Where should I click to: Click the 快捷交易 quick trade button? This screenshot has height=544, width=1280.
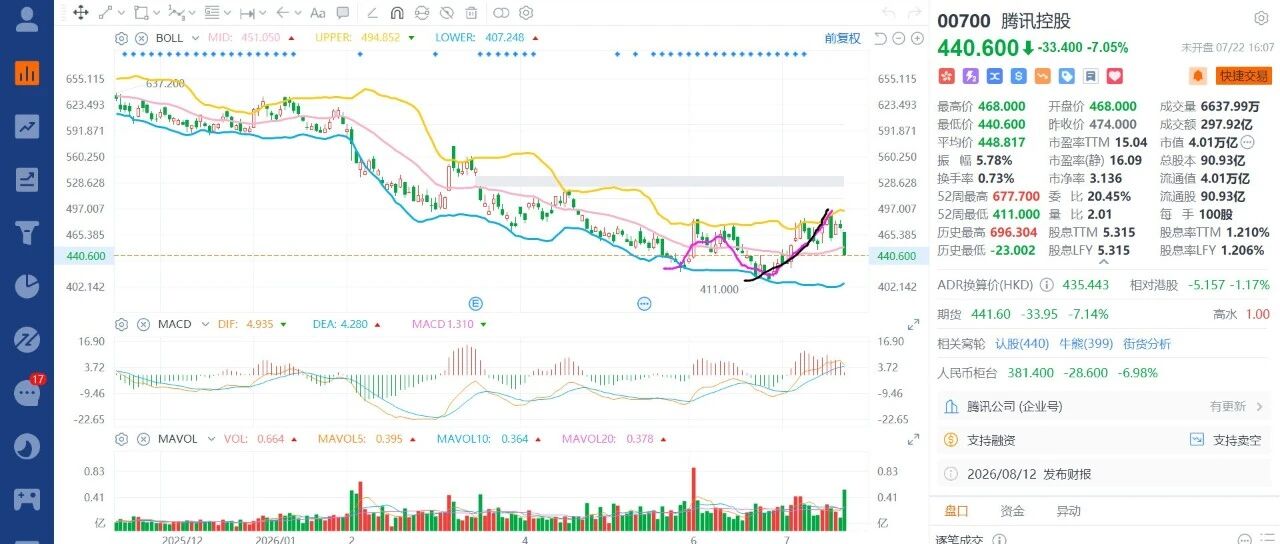(1243, 76)
